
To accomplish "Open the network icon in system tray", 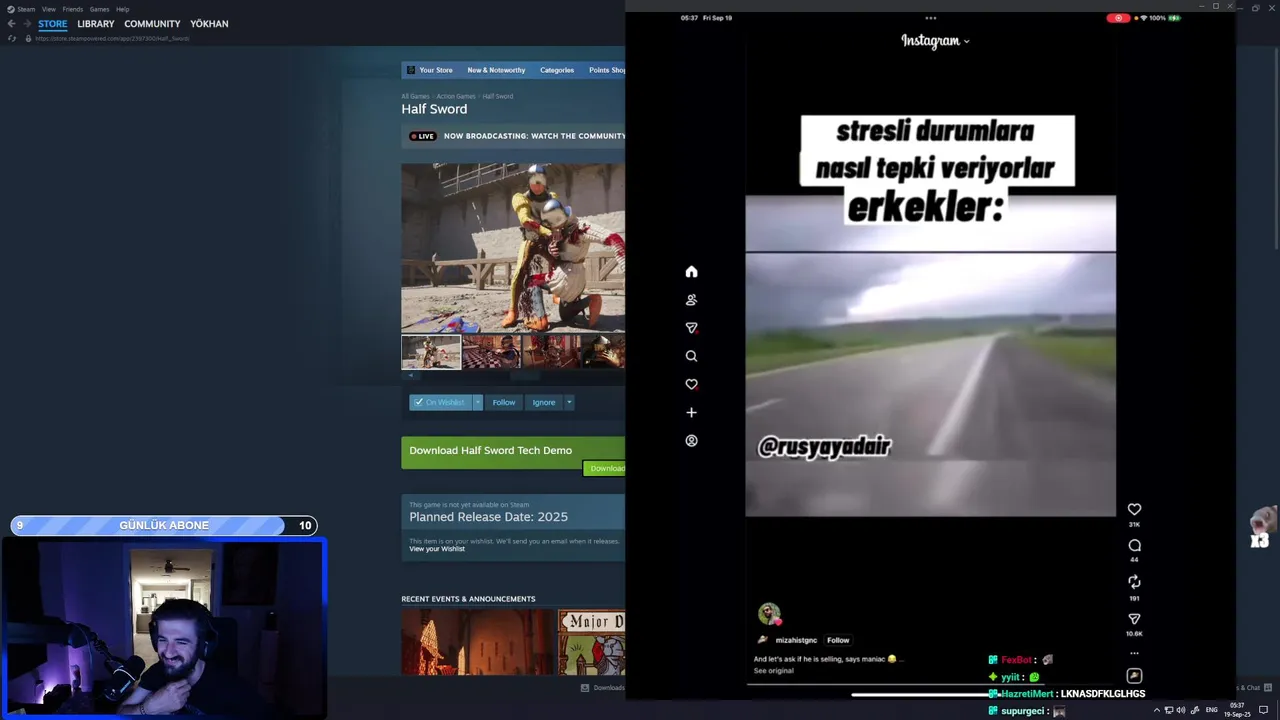I will point(1169,710).
